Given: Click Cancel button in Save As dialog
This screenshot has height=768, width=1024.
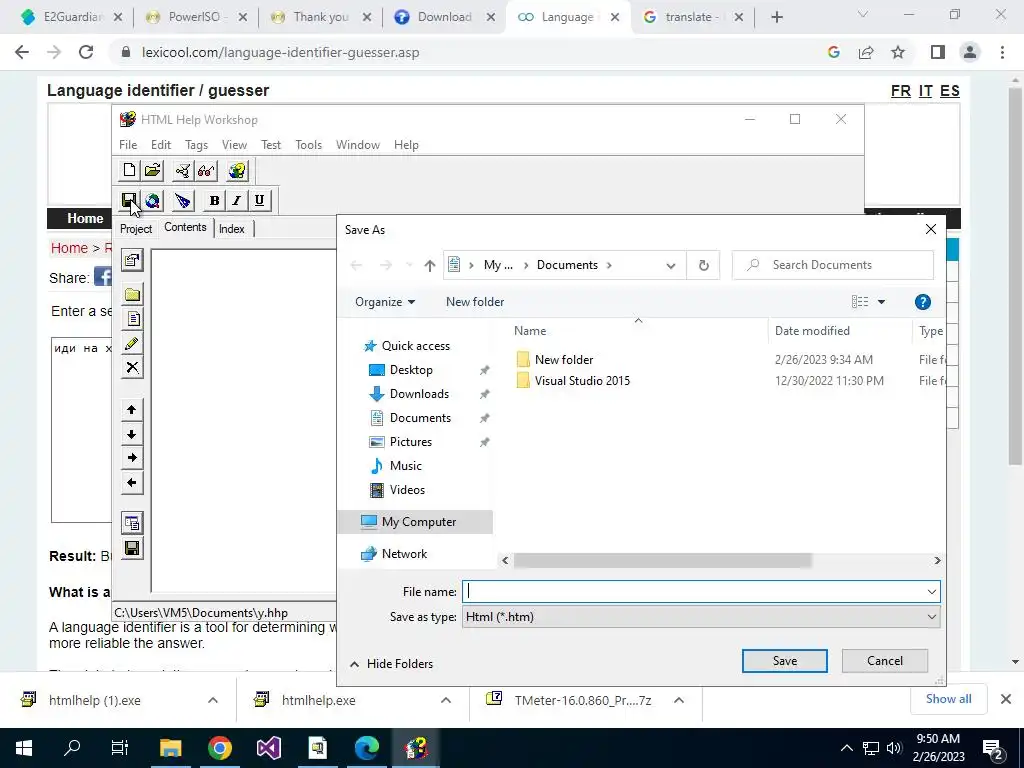Looking at the screenshot, I should point(885,661).
